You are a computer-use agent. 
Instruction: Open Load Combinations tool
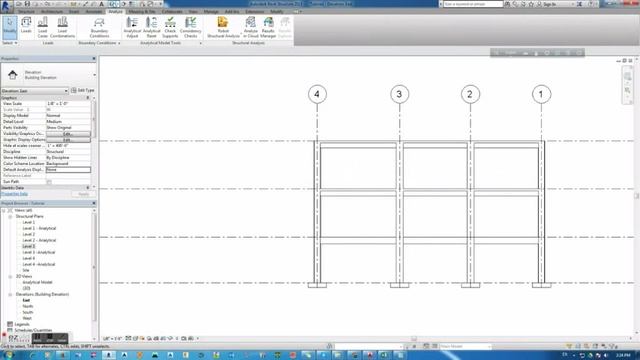pyautogui.click(x=62, y=27)
